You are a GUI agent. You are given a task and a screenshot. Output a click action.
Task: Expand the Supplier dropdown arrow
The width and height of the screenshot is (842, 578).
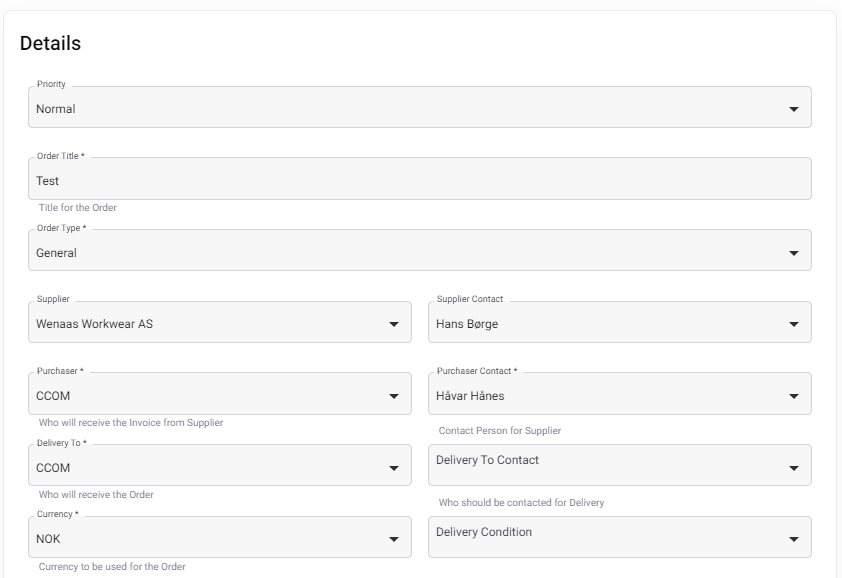pos(394,324)
